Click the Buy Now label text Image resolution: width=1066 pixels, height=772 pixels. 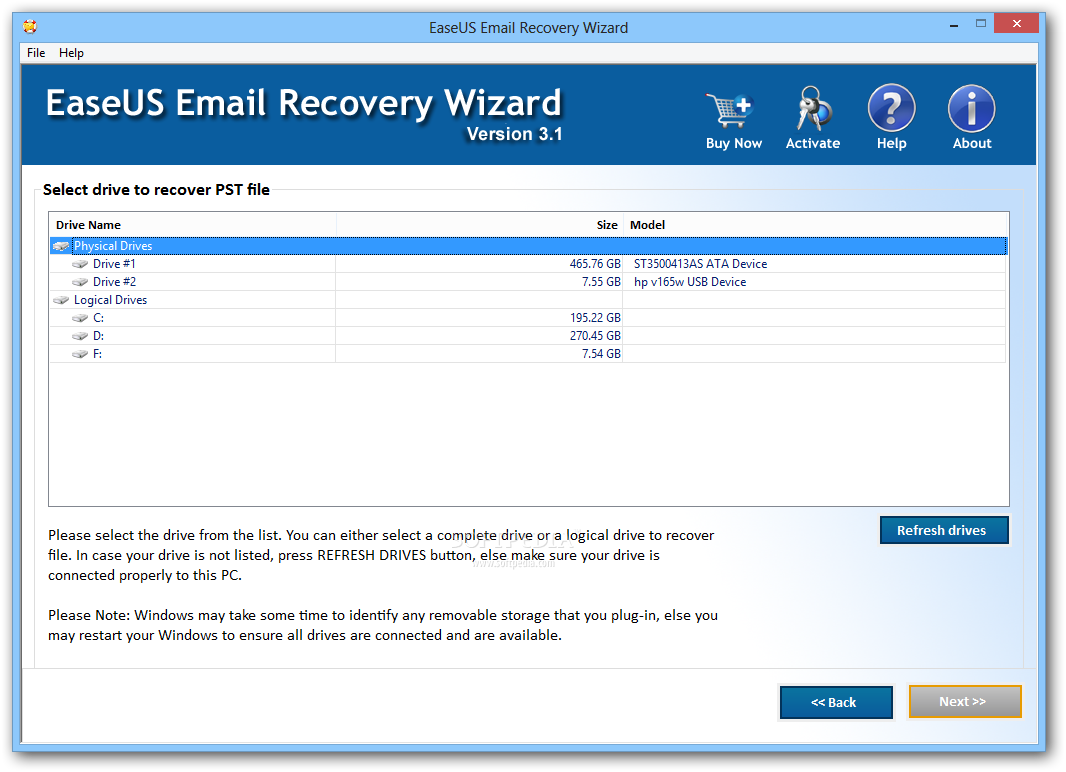734,143
